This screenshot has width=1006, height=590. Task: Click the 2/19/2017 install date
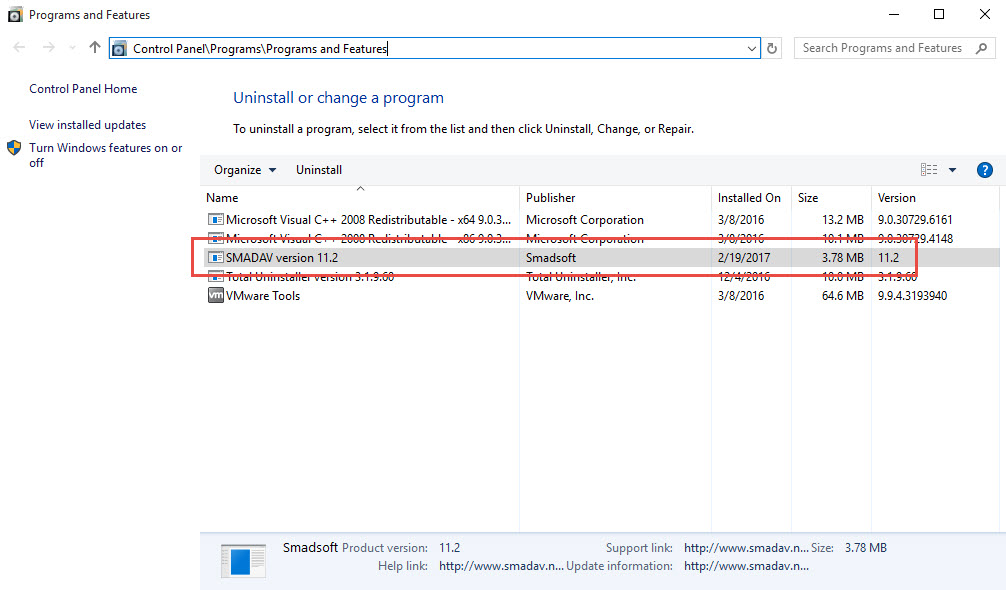(744, 258)
